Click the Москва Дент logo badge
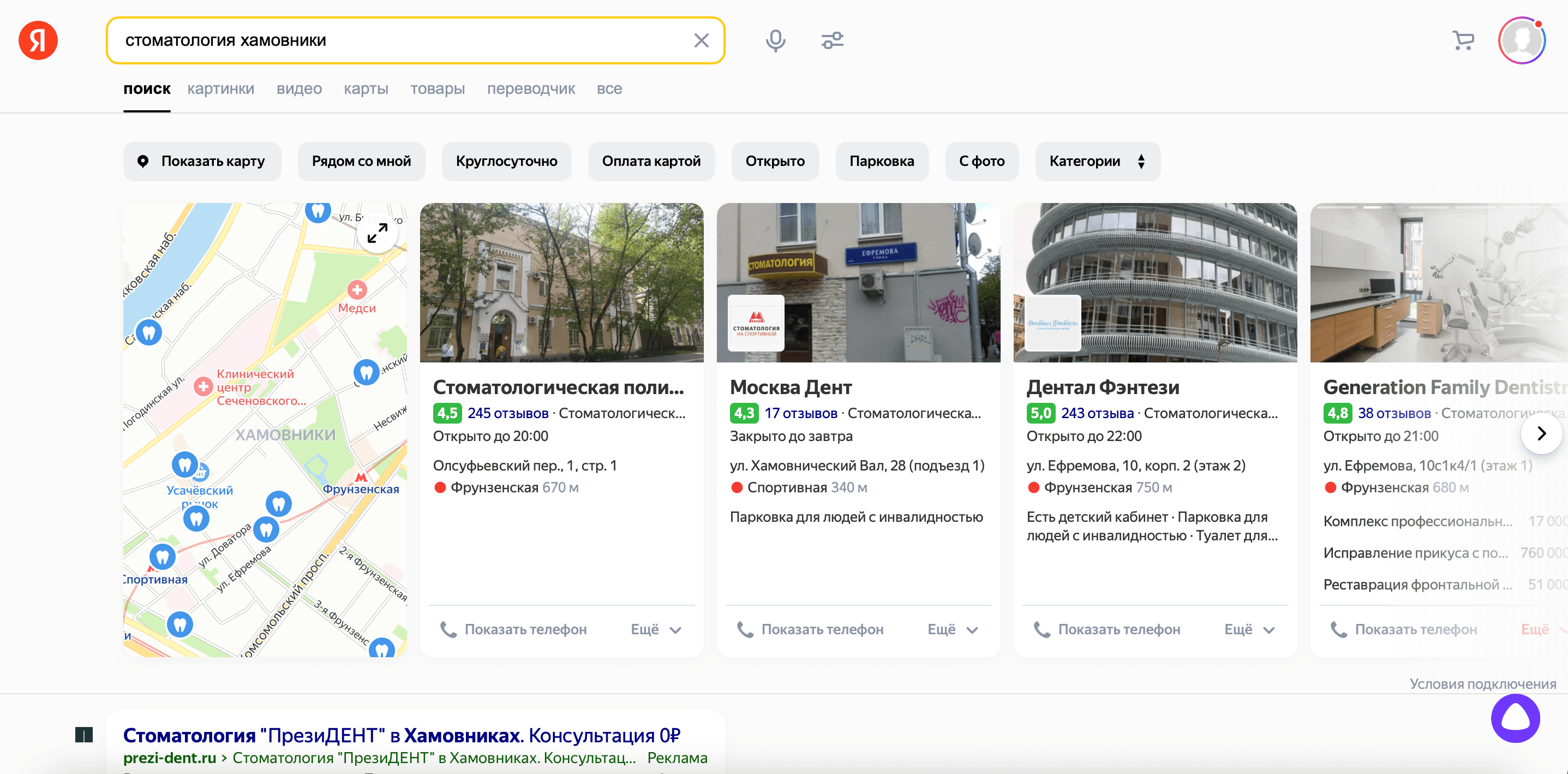 756,323
